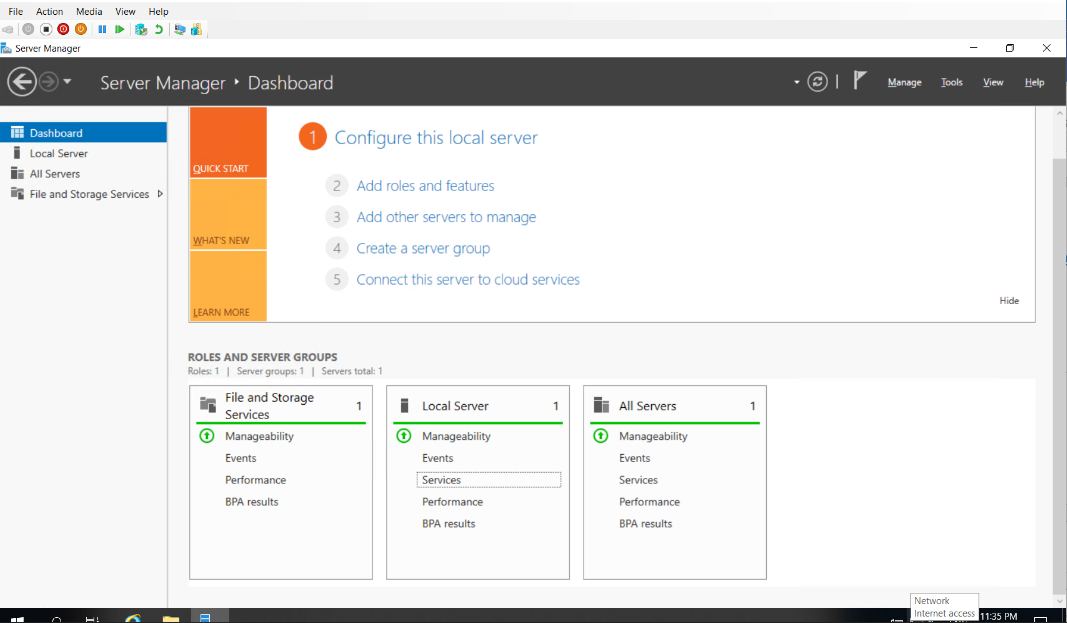The image size is (1067, 623).
Task: Click the Server Manager forward arrow
Action: (x=48, y=82)
